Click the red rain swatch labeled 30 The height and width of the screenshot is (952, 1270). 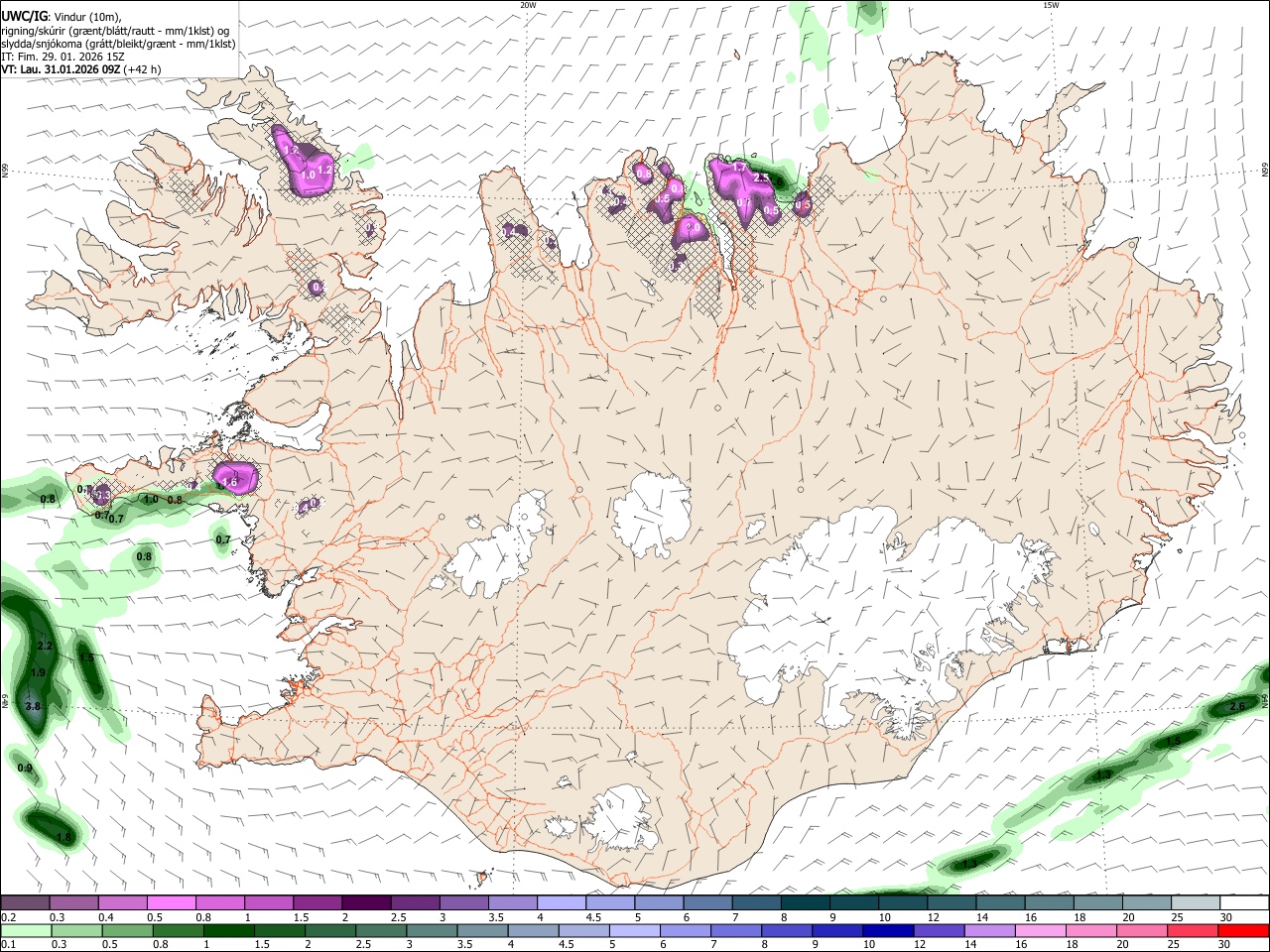click(1243, 930)
